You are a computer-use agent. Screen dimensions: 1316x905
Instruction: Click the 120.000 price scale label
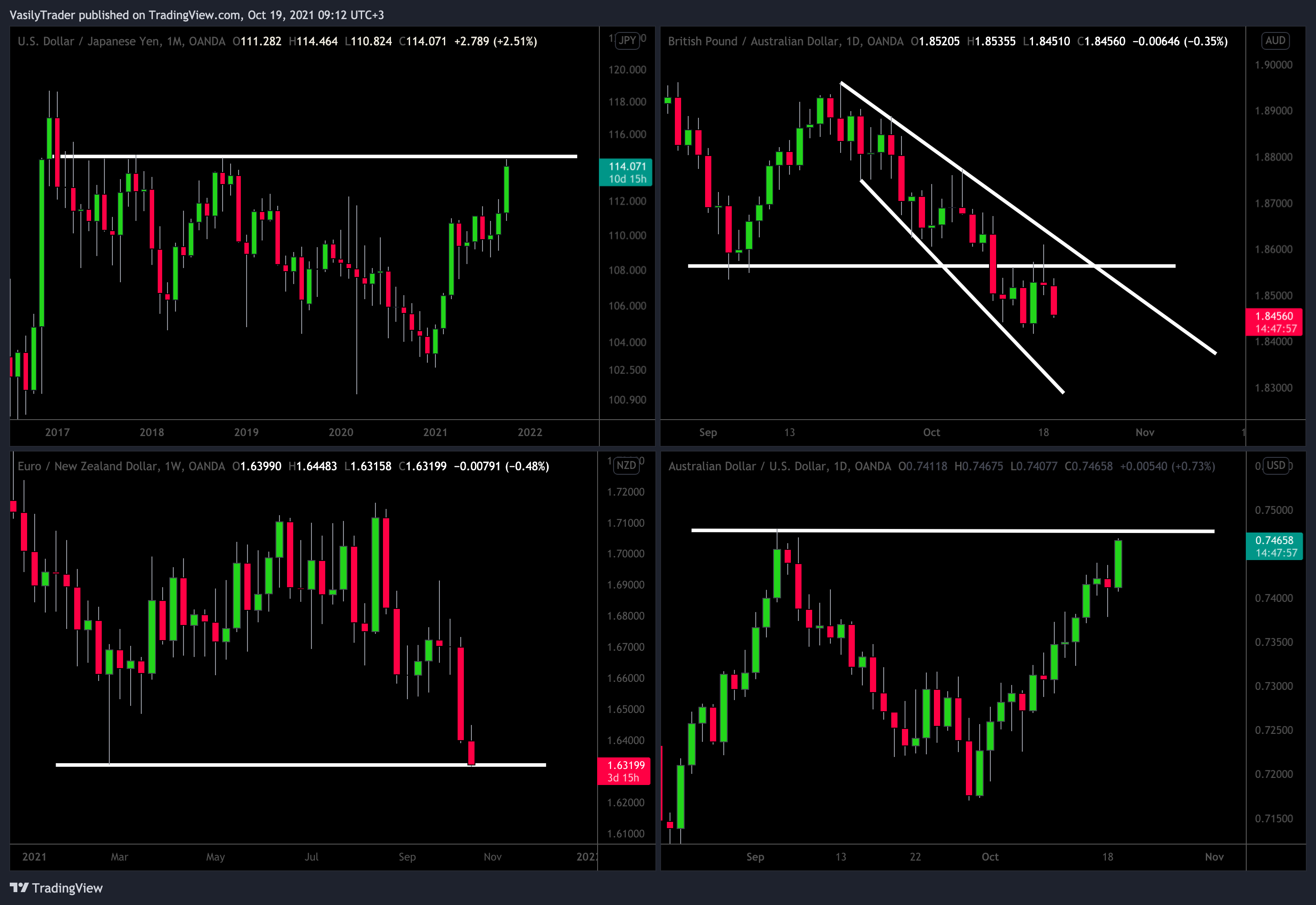coord(627,70)
